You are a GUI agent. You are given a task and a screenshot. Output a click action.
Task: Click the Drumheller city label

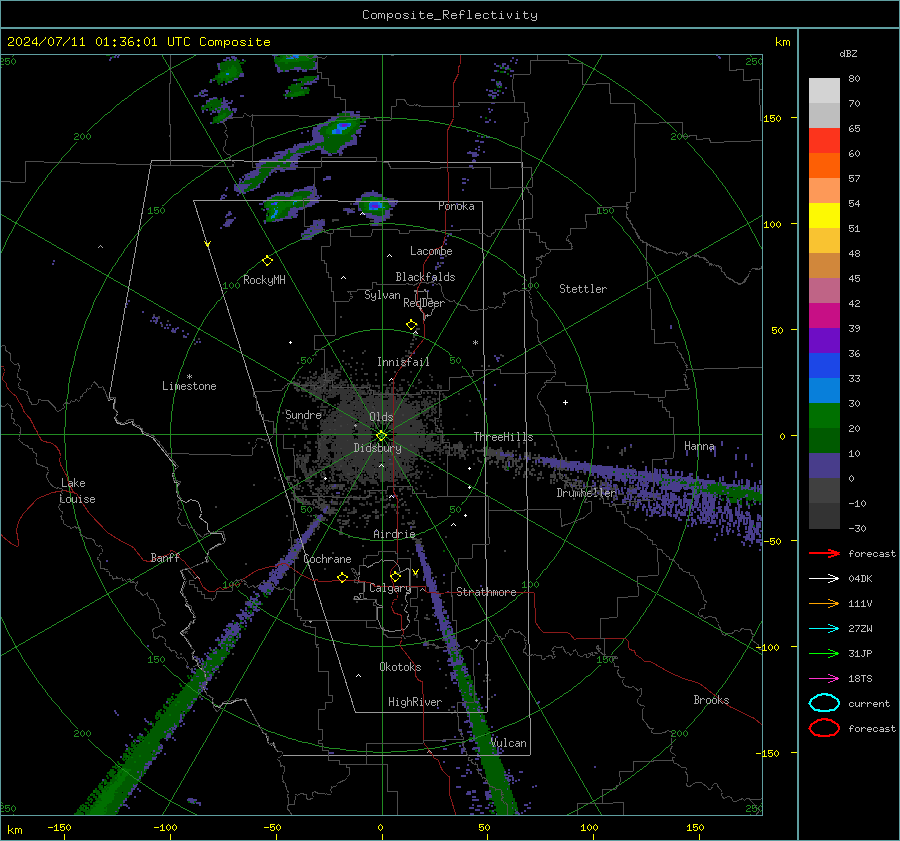coord(587,493)
